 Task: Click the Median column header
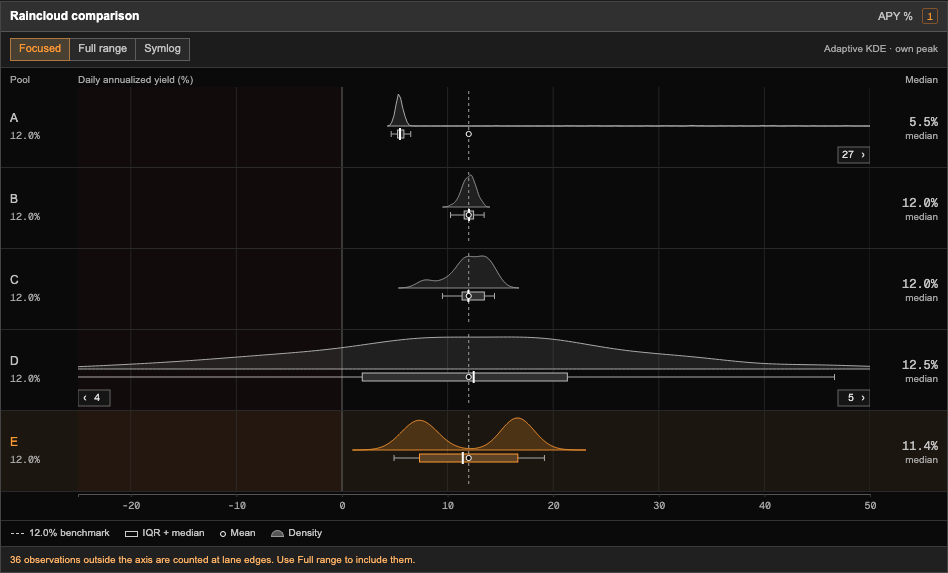click(921, 80)
